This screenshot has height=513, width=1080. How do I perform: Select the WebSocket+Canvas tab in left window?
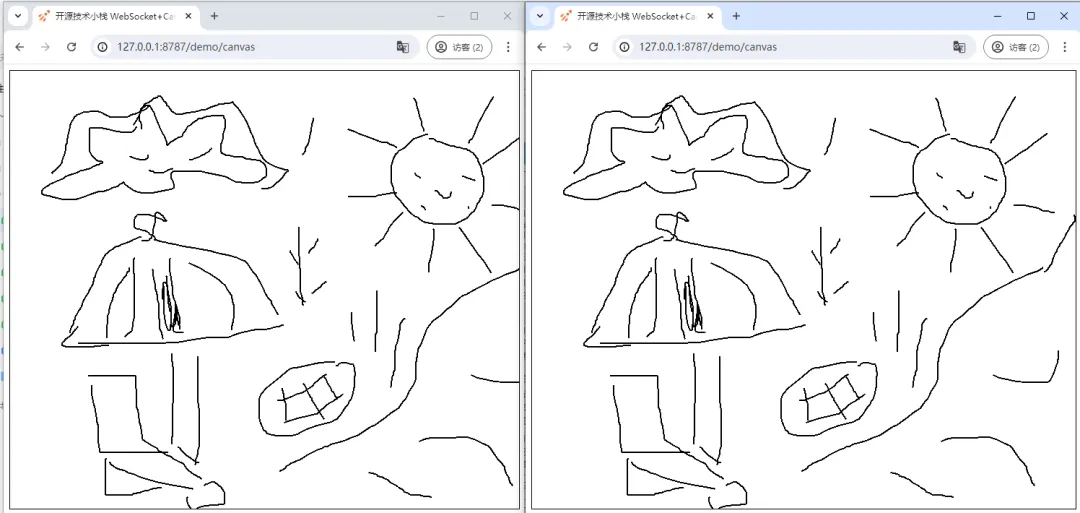click(x=115, y=16)
